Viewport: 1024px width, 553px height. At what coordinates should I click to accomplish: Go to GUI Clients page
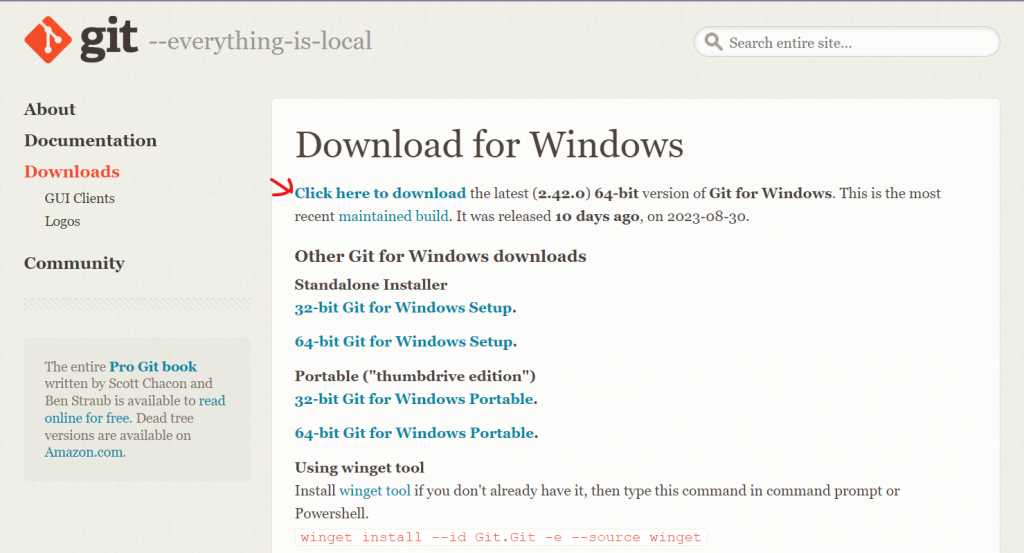[80, 198]
